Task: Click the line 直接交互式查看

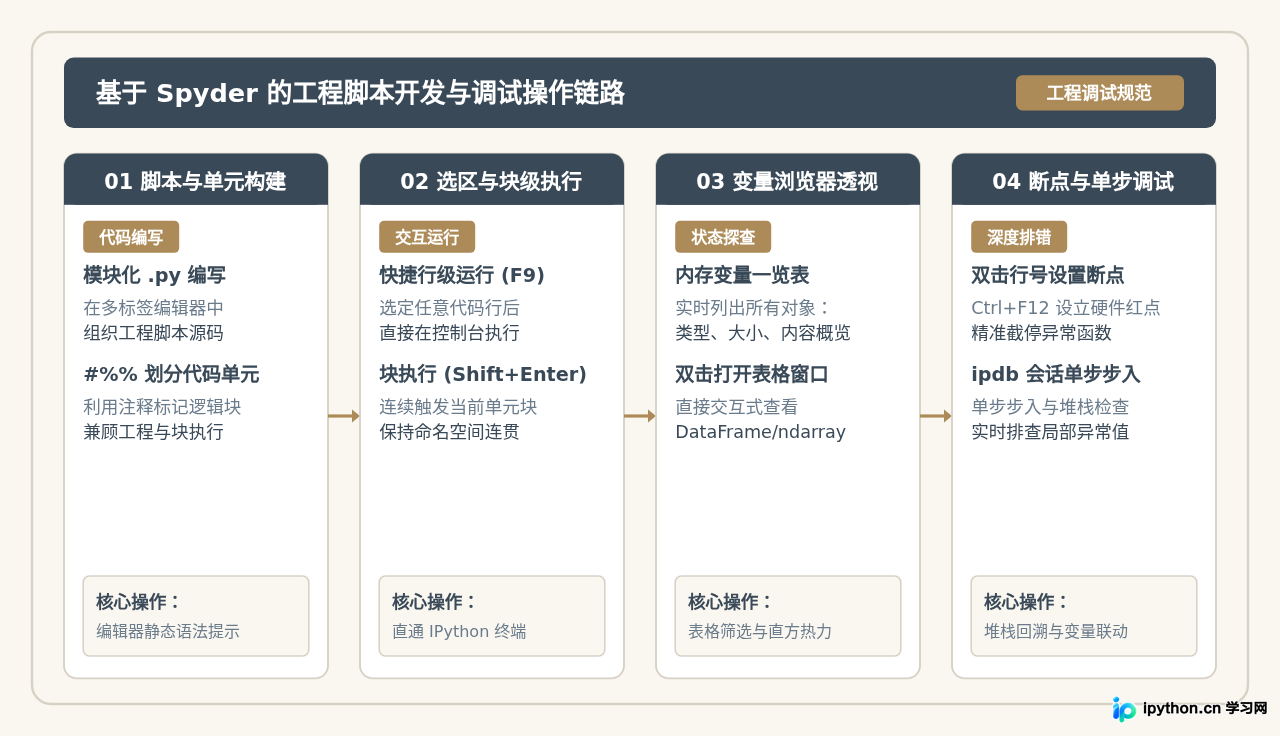Action: click(737, 407)
